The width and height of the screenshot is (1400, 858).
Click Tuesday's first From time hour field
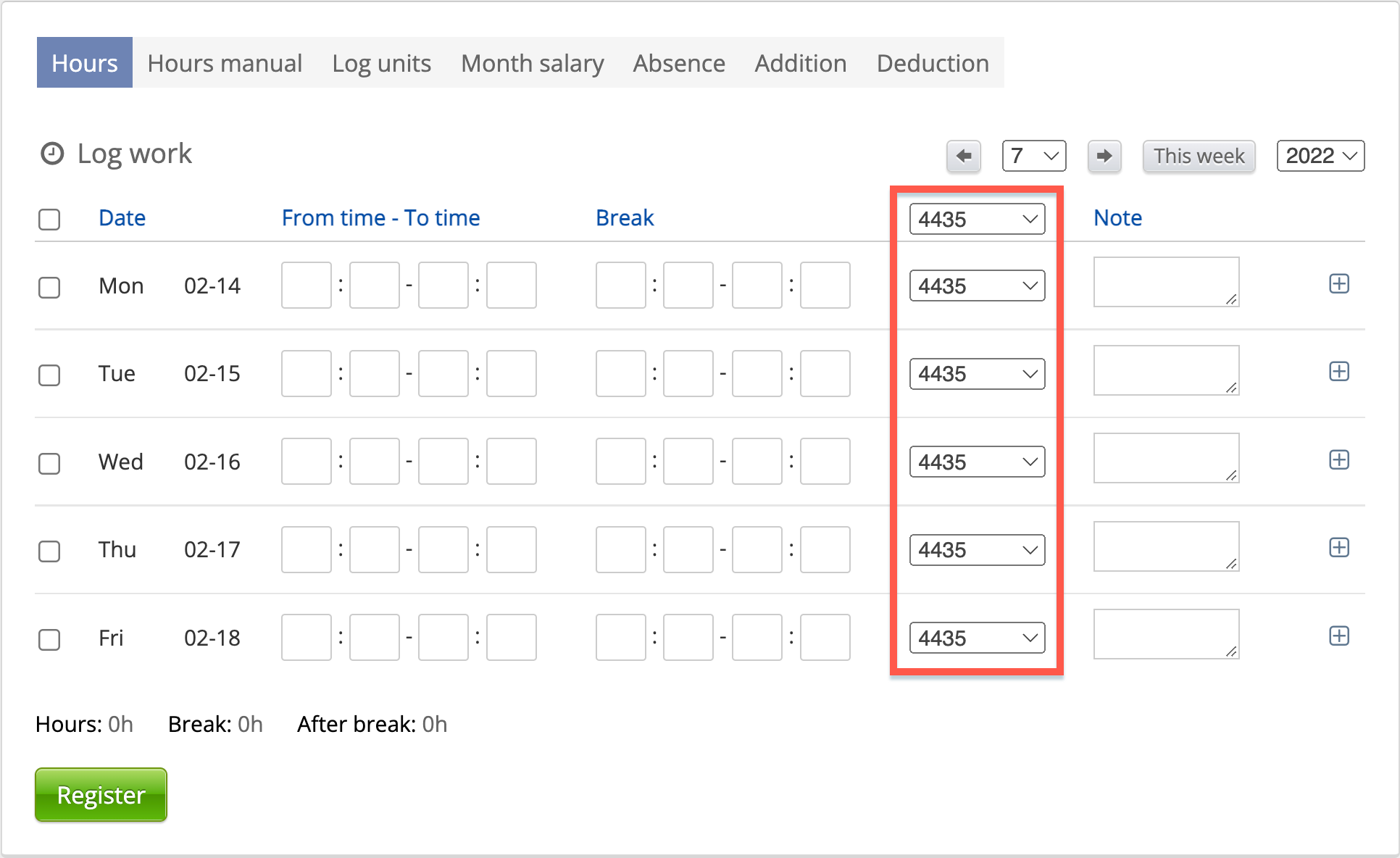306,374
